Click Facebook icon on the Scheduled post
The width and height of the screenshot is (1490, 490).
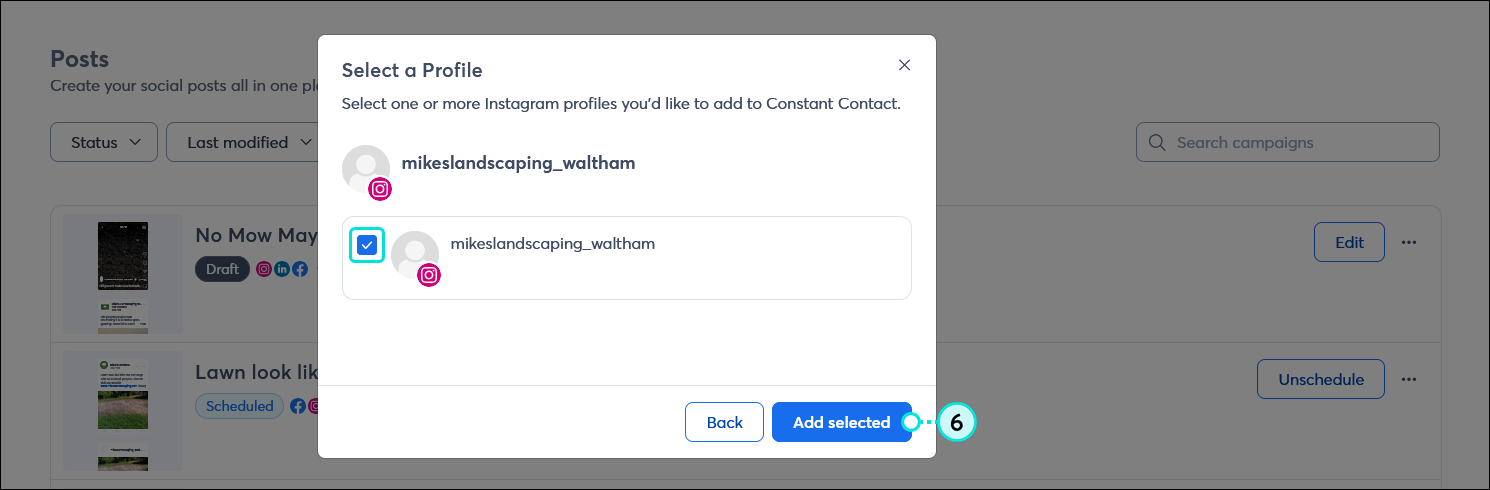click(297, 406)
